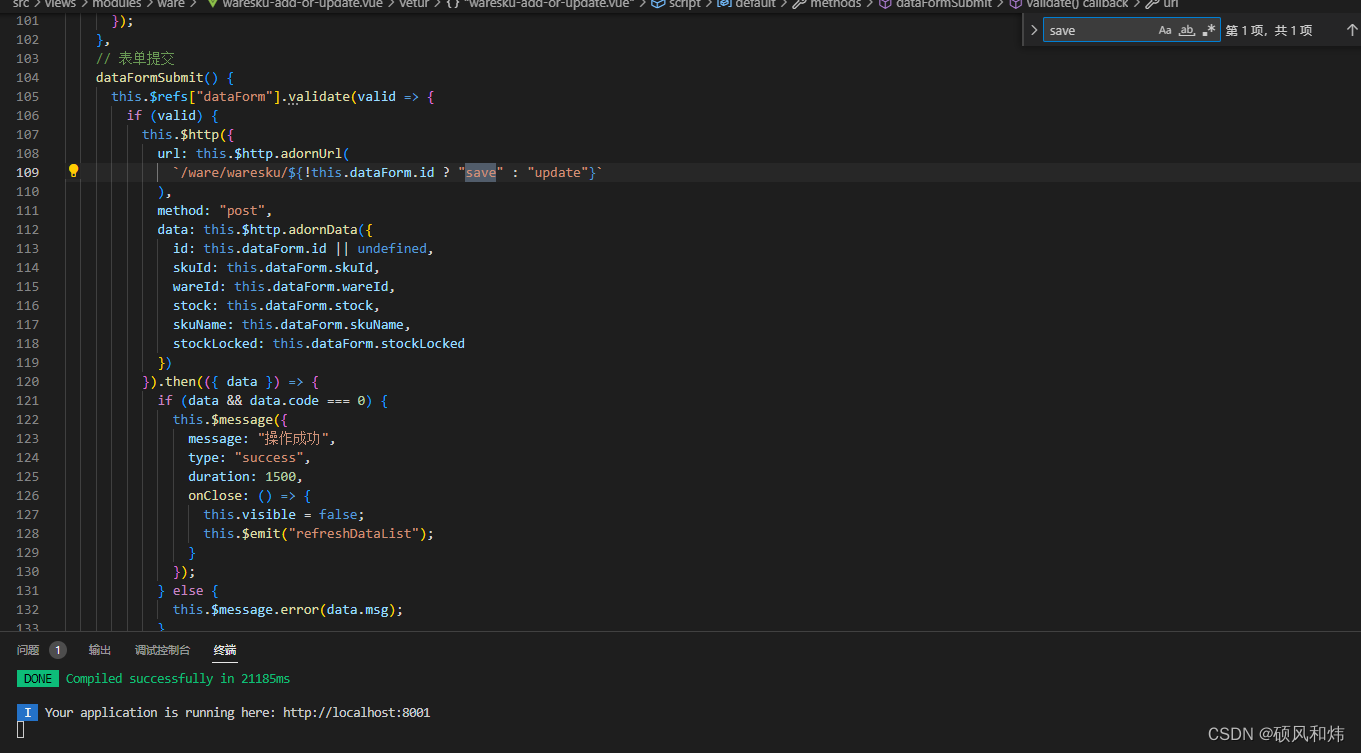
Task: Click dataFormSubmit() method name on line 104
Action: tap(150, 77)
